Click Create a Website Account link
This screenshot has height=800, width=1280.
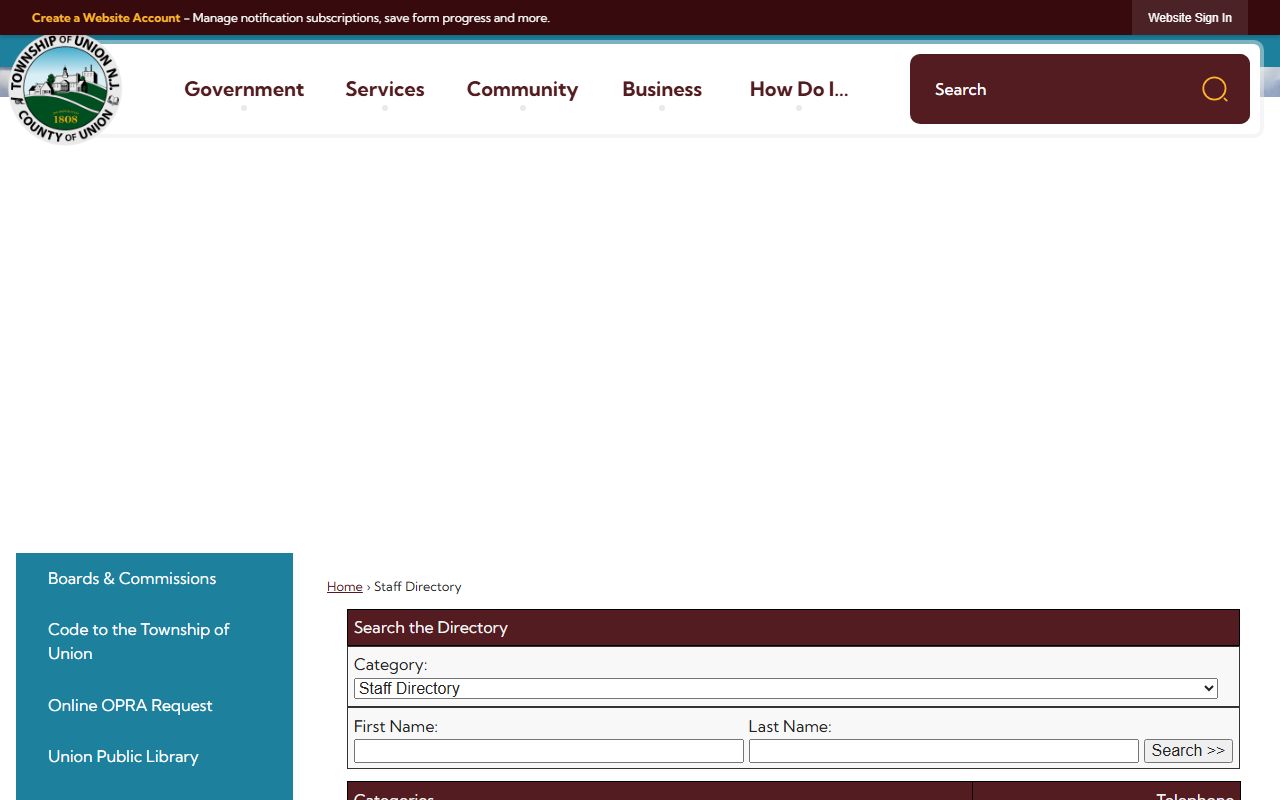click(x=106, y=18)
